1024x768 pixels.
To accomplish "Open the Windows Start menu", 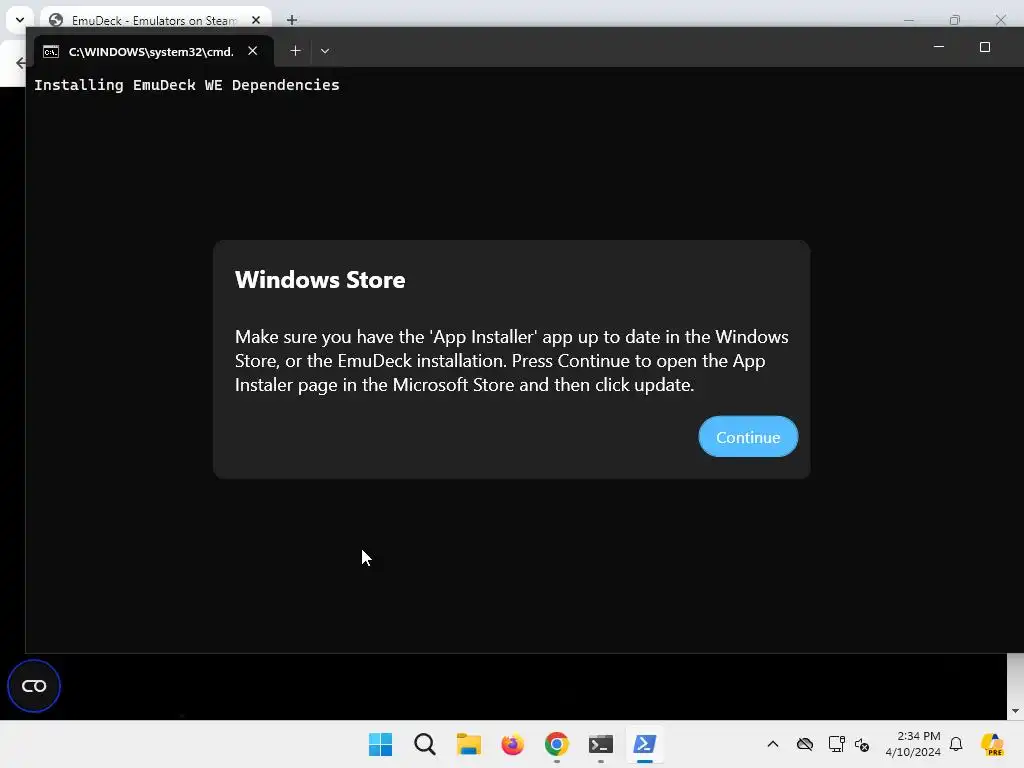I will [380, 744].
